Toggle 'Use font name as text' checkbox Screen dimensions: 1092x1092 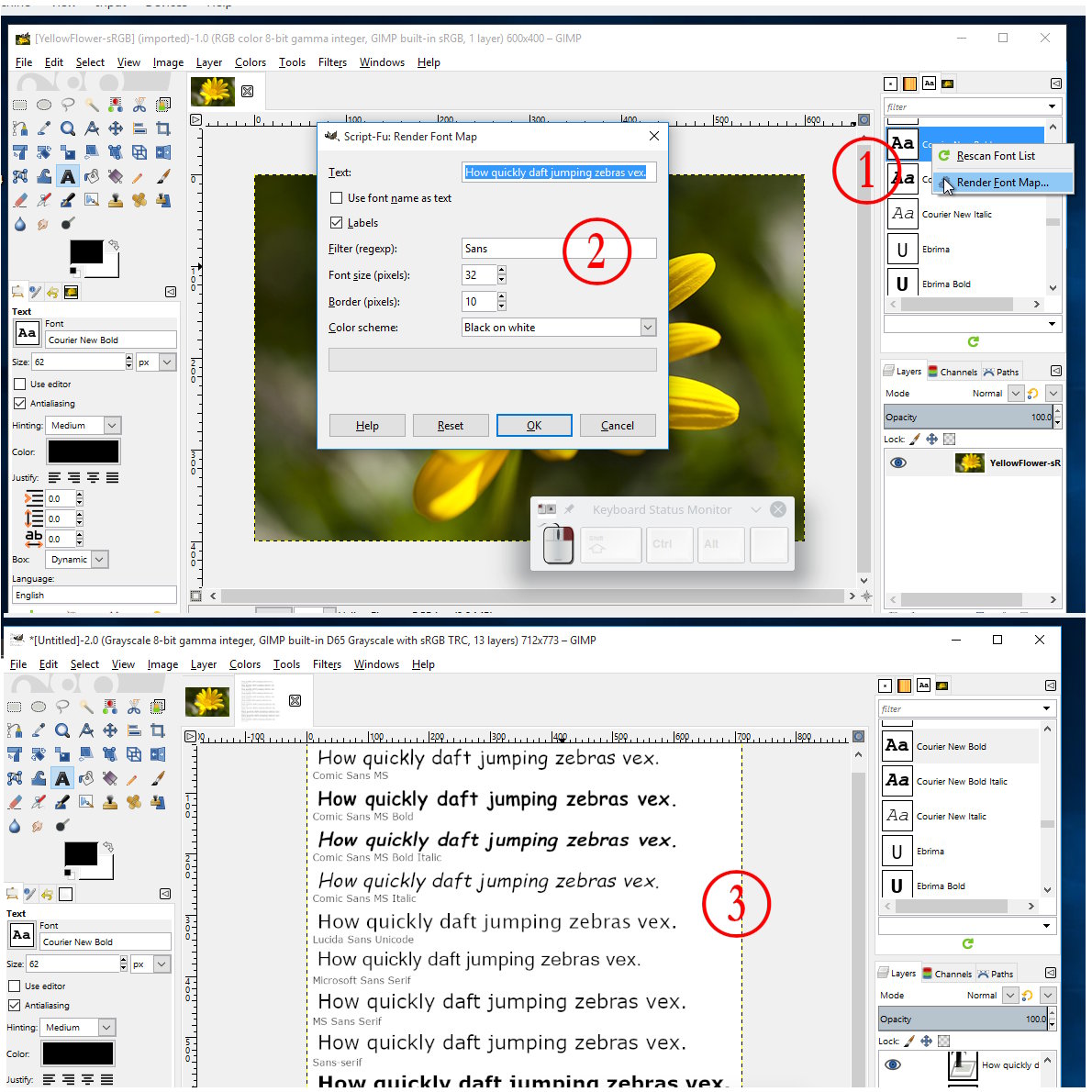coord(337,198)
